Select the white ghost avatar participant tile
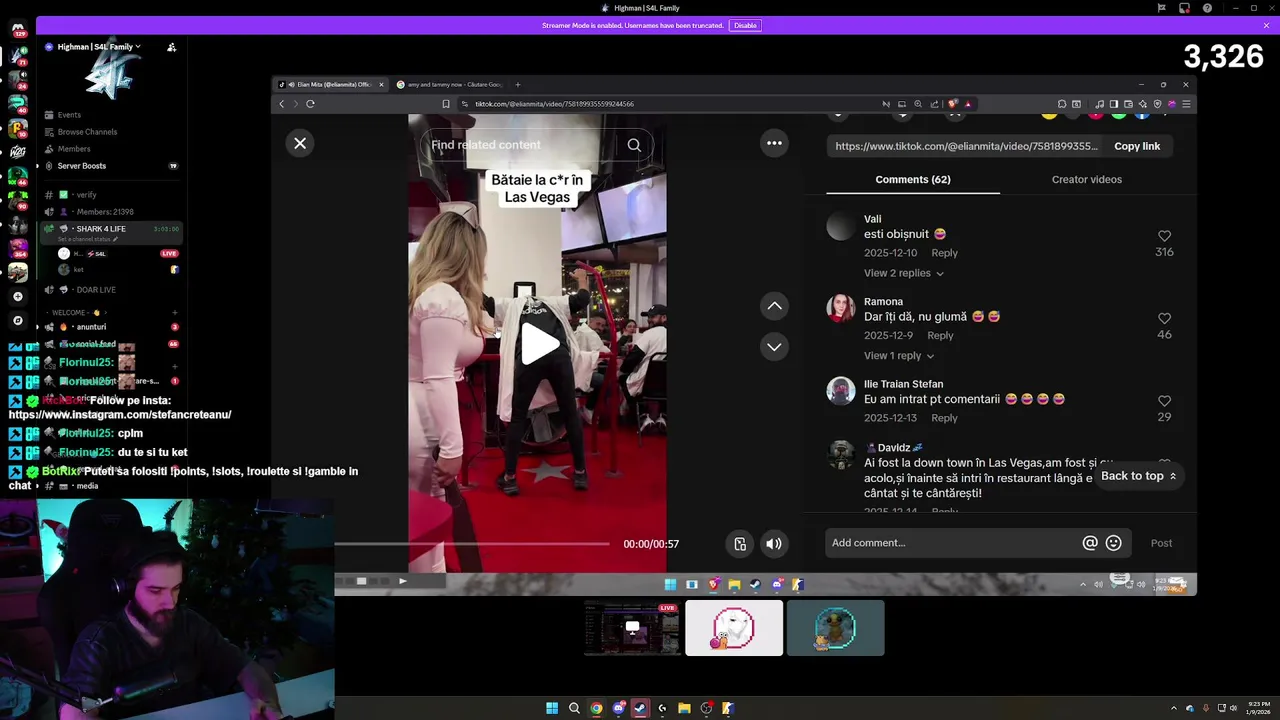The width and height of the screenshot is (1280, 720). coord(734,628)
